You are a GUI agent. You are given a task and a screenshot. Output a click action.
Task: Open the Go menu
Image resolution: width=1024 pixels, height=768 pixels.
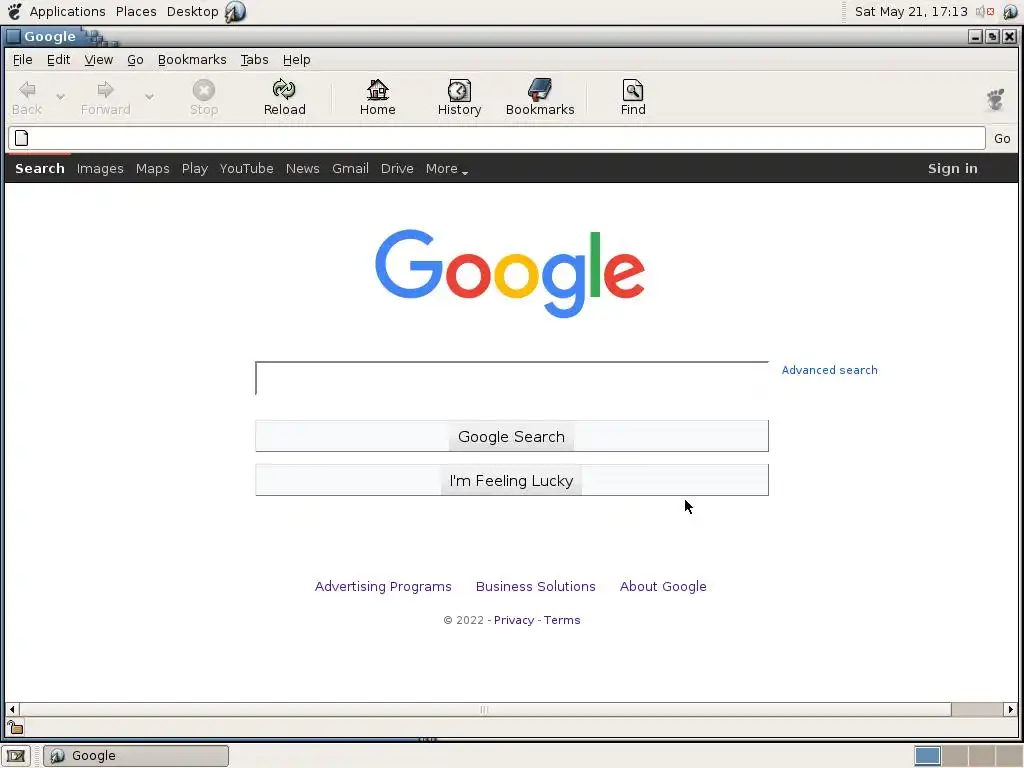(135, 59)
